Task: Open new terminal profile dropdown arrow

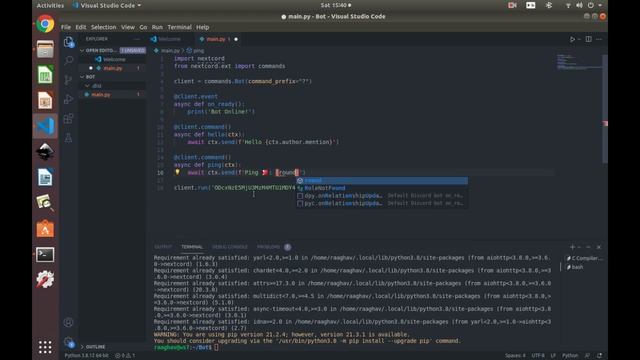Action: pyautogui.click(x=579, y=247)
